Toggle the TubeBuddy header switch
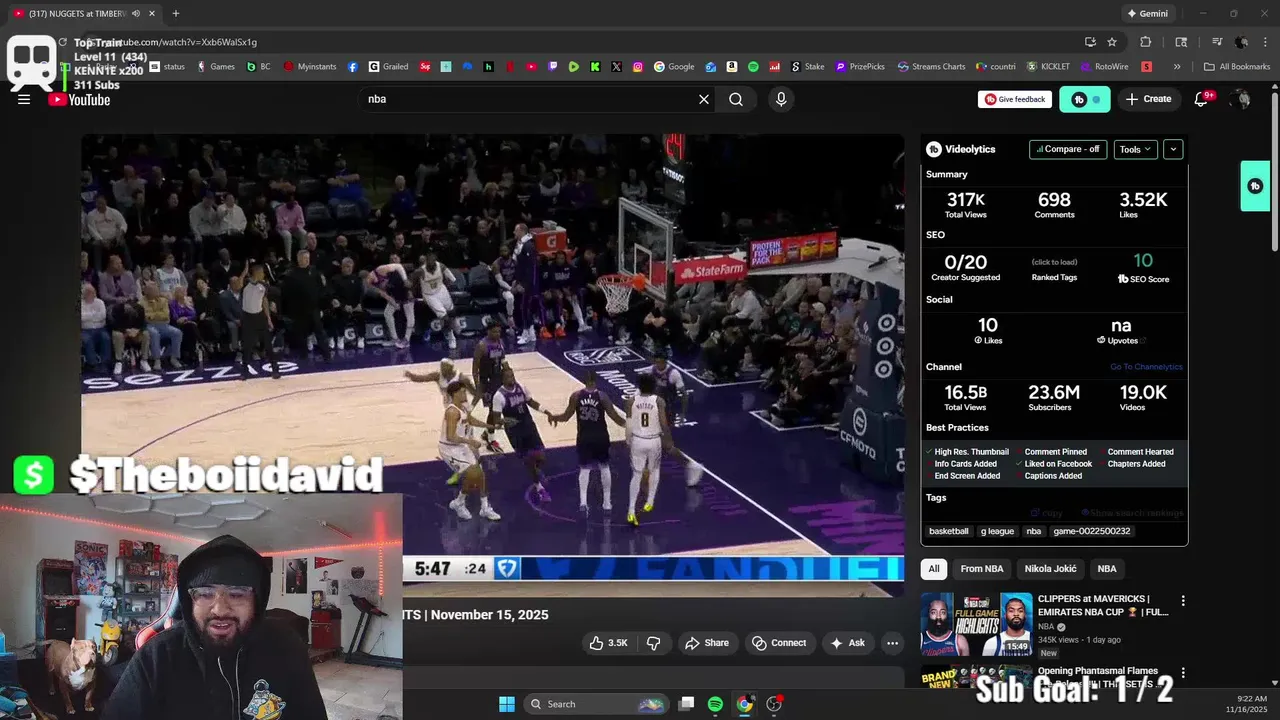 point(1085,99)
